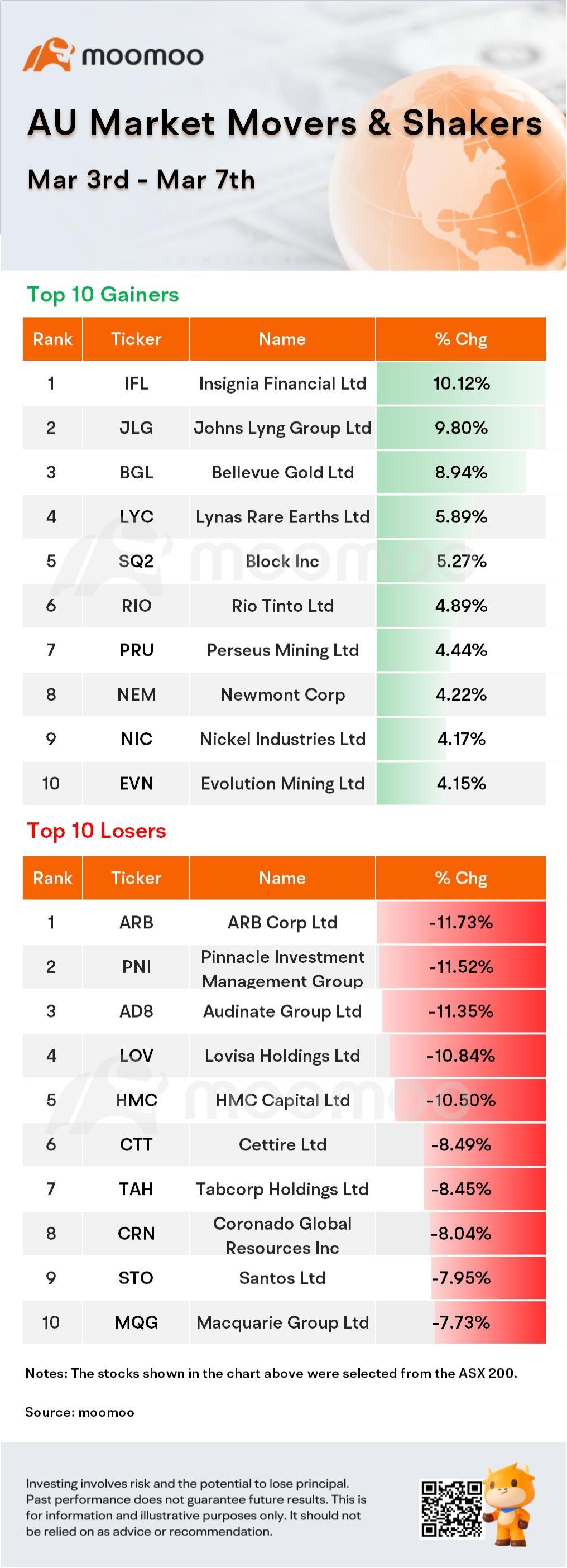567x1568 pixels.
Task: Select the Top 10 Losers heading
Action: point(96,830)
